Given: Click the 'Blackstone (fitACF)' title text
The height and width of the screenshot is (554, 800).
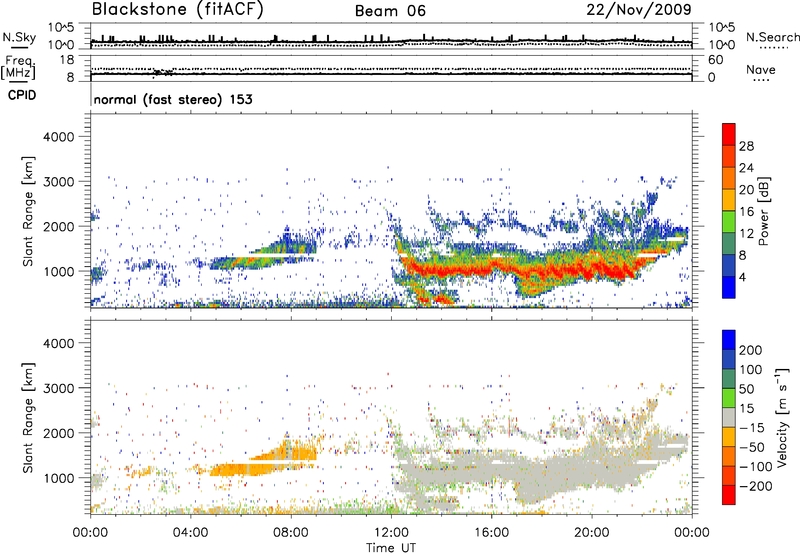Looking at the screenshot, I should click(x=178, y=10).
